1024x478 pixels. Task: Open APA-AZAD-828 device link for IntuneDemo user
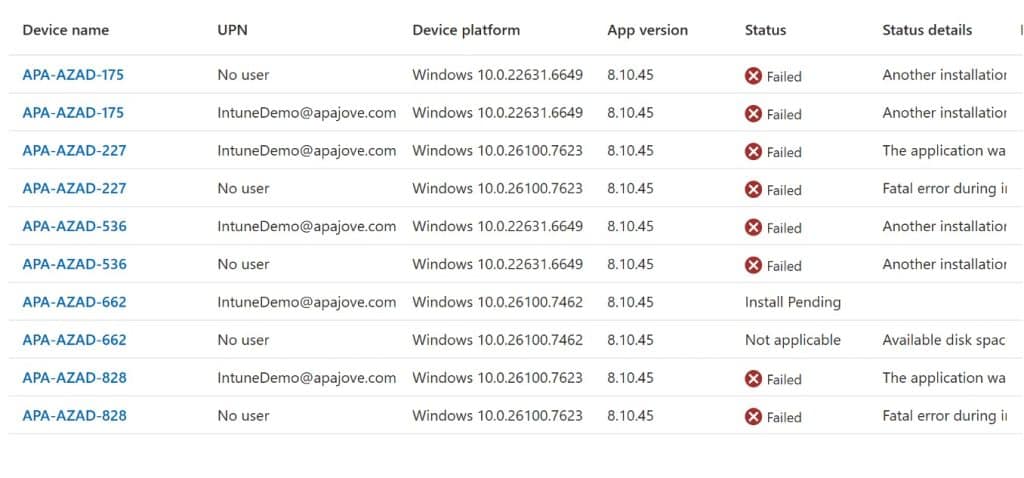coord(74,378)
